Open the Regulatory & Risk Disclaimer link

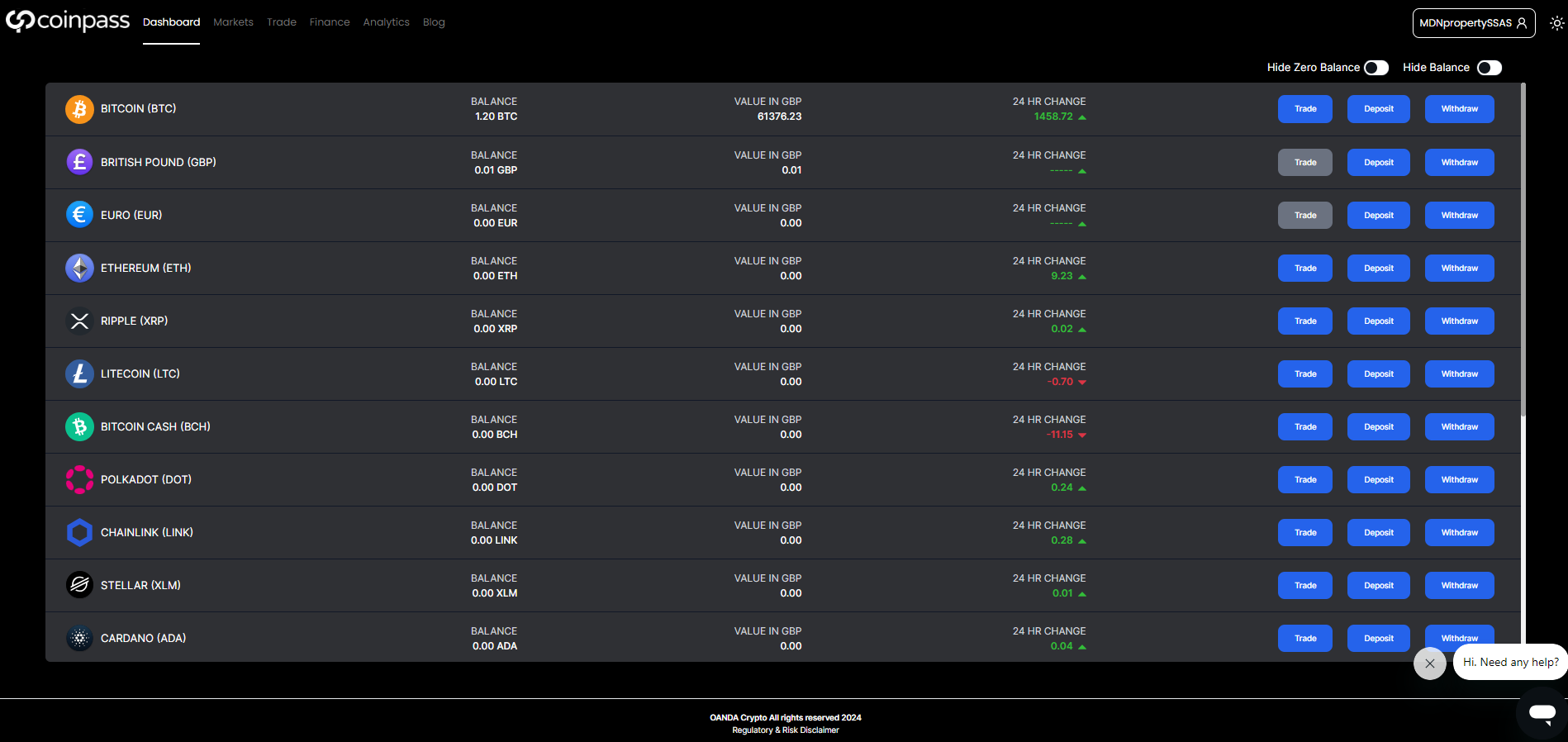[x=785, y=730]
